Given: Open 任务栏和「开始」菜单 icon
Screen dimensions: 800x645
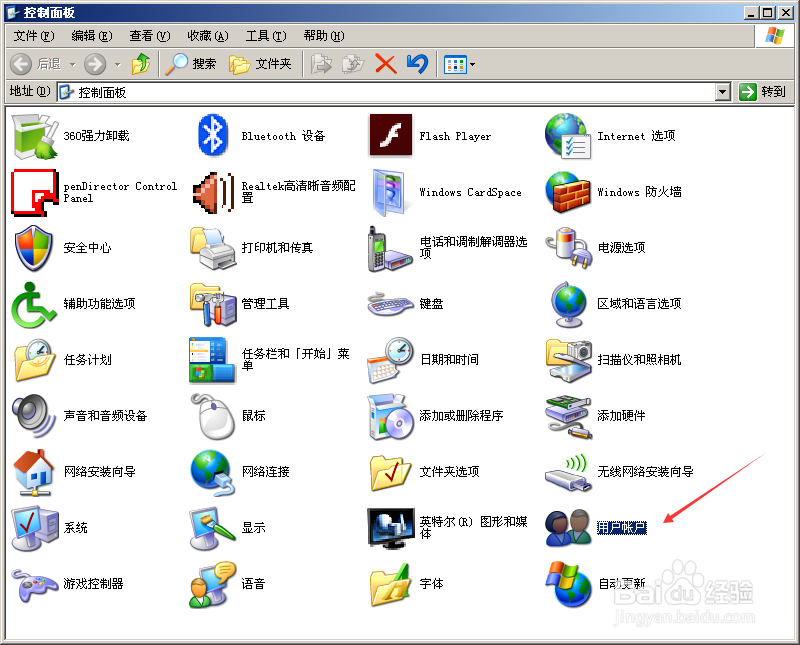Looking at the screenshot, I should click(212, 360).
